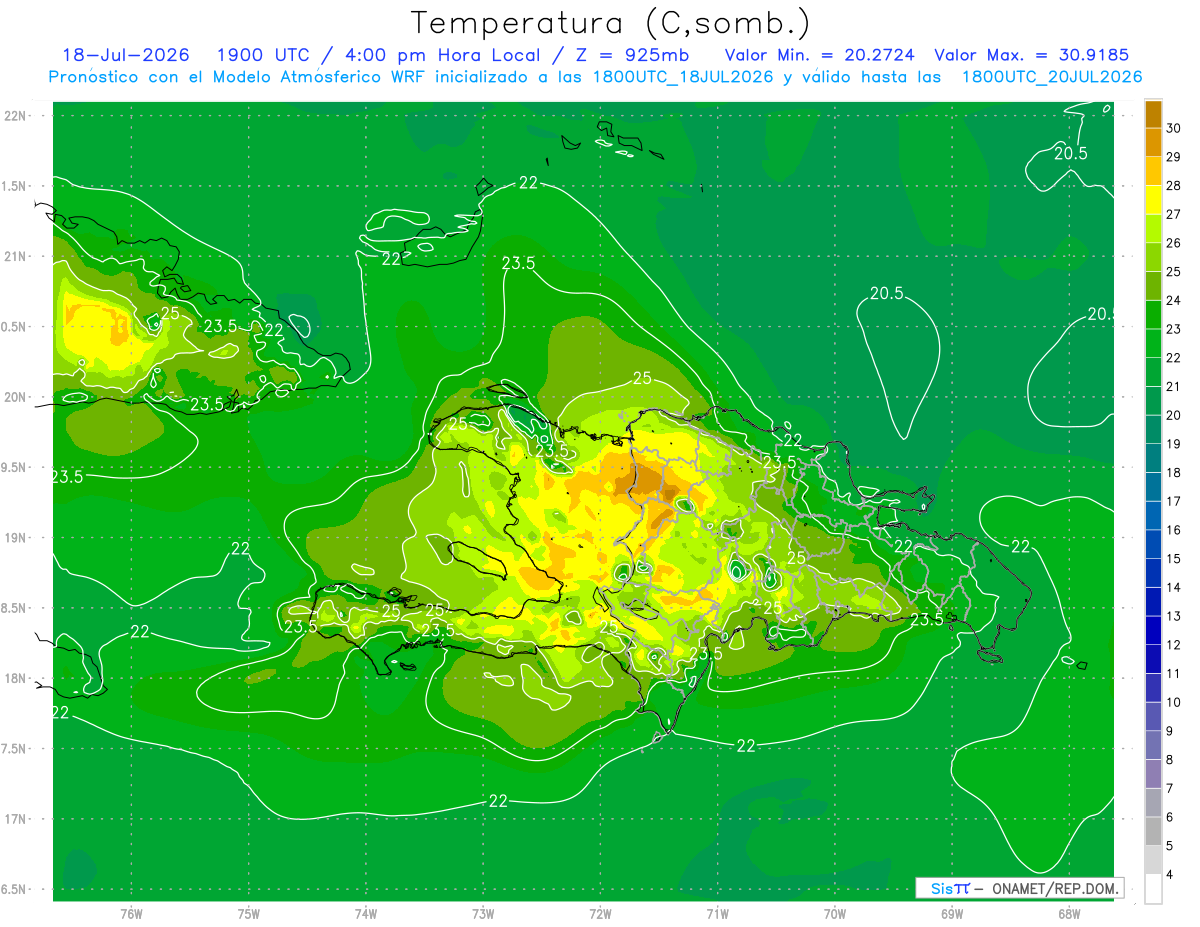Select the date text "18-Jul-2026"

coord(125,55)
